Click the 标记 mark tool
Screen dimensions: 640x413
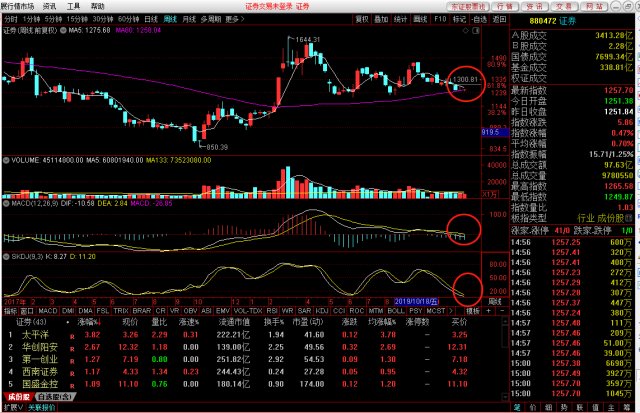coord(459,19)
